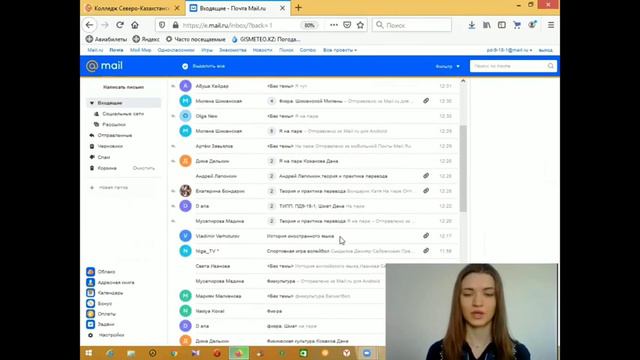
Task: Open attachment clip on Niga_TV message
Action: [426, 251]
